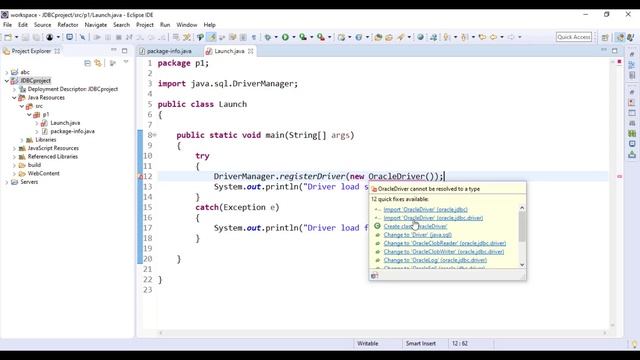This screenshot has width=640, height=360.
Task: Click the Last Edit Location arrow icon
Action: [482, 37]
